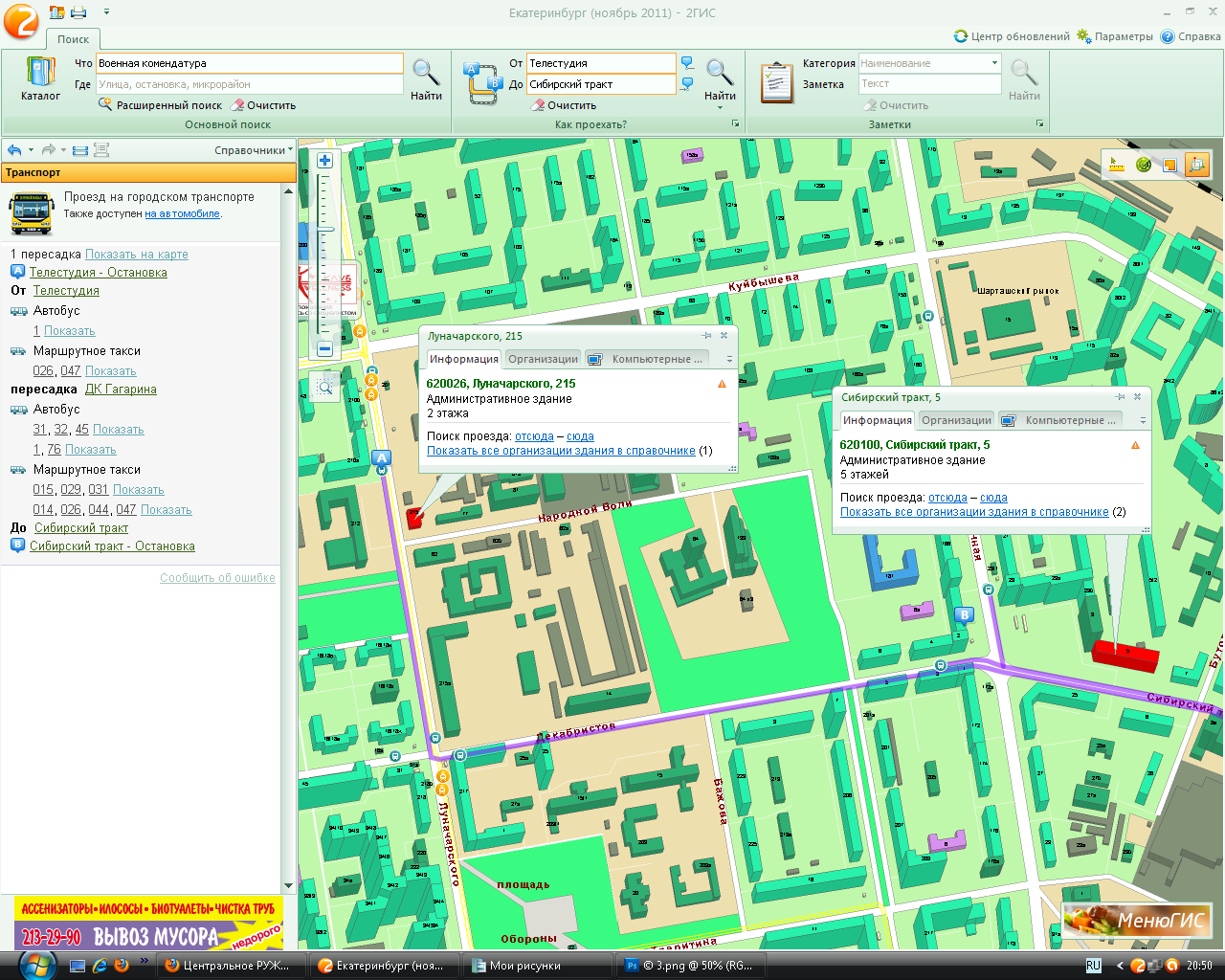Click the print icon in title bar
This screenshot has width=1225, height=980.
tap(78, 12)
